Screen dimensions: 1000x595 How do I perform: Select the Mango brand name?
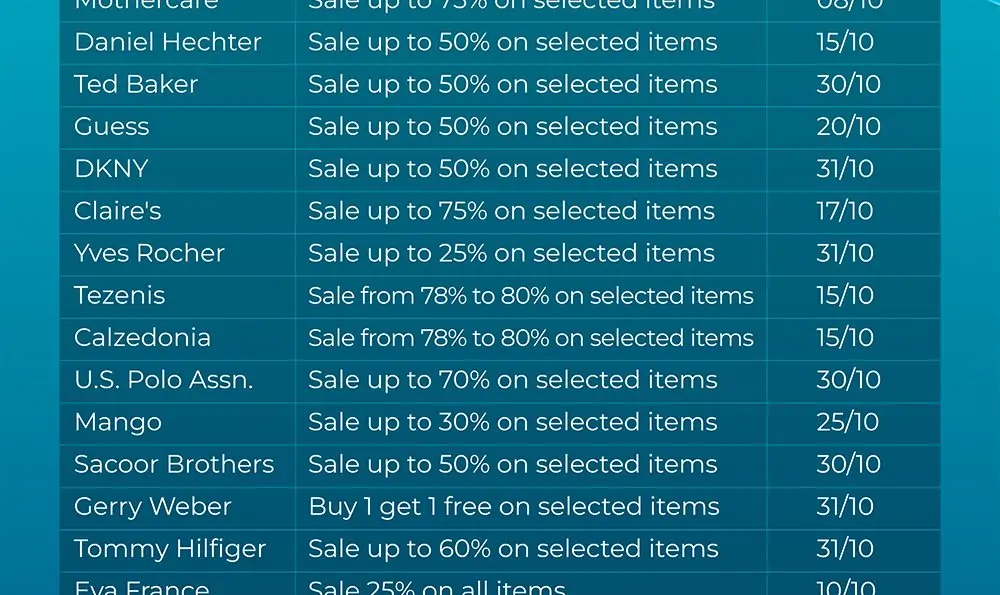[118, 422]
